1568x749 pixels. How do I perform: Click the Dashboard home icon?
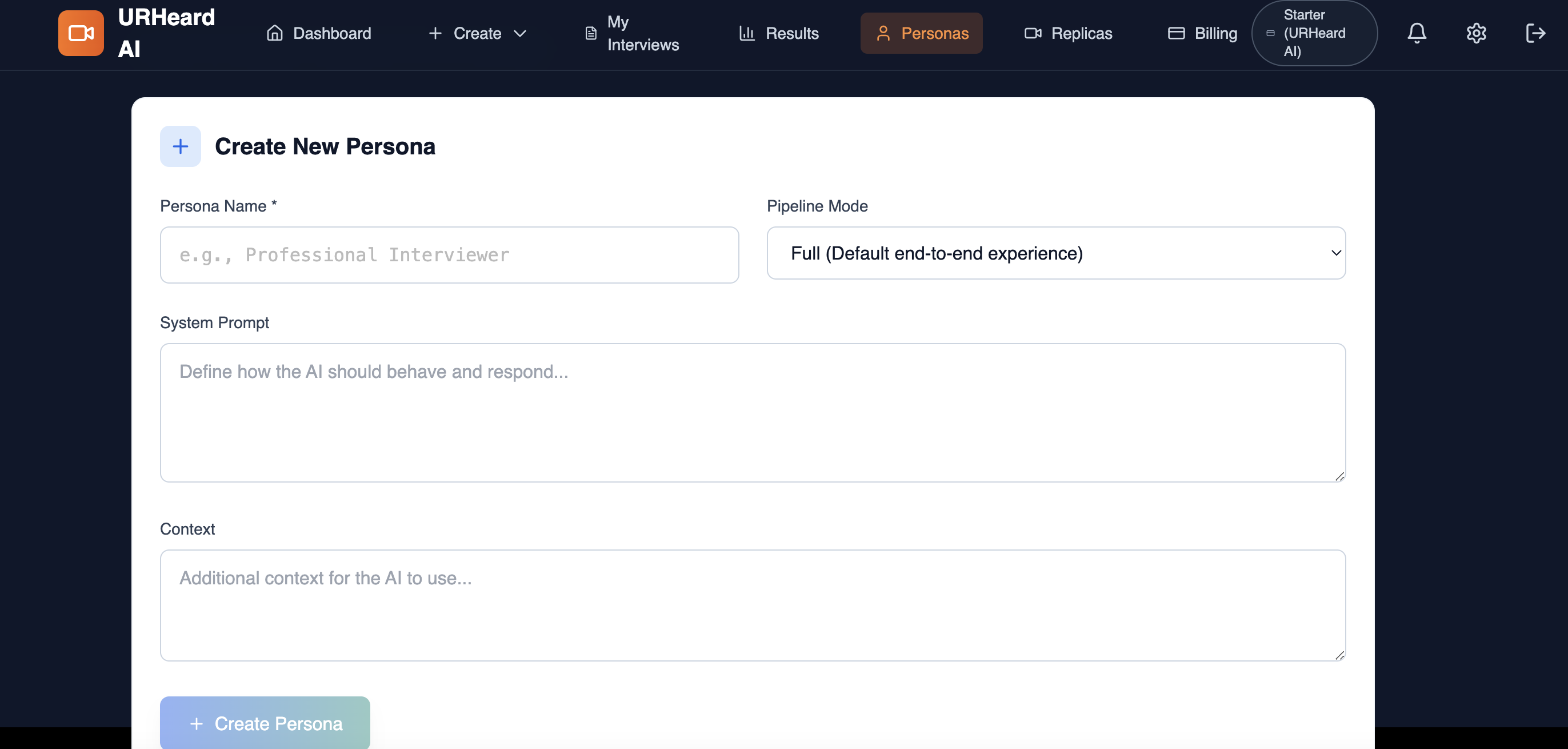[274, 33]
